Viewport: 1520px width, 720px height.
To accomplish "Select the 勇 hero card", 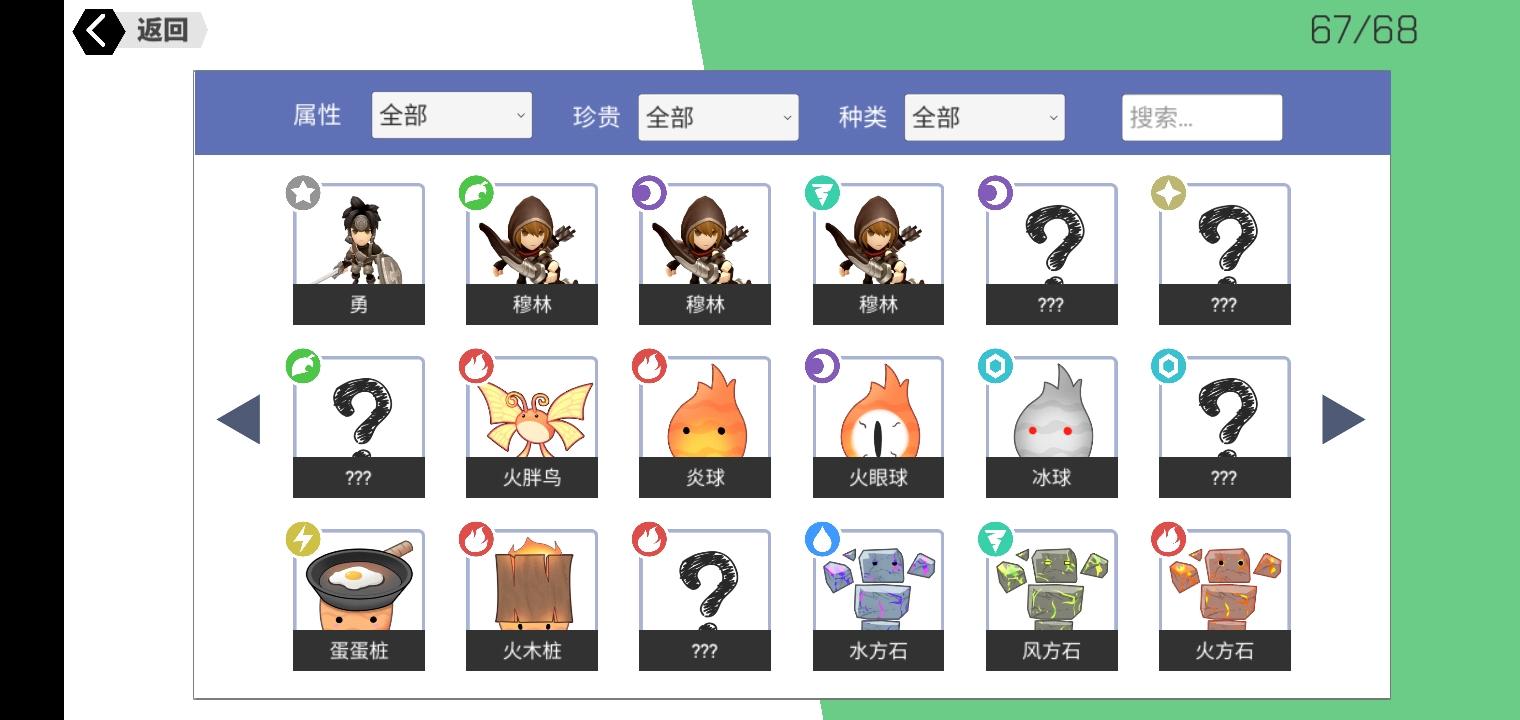I will tap(358, 254).
